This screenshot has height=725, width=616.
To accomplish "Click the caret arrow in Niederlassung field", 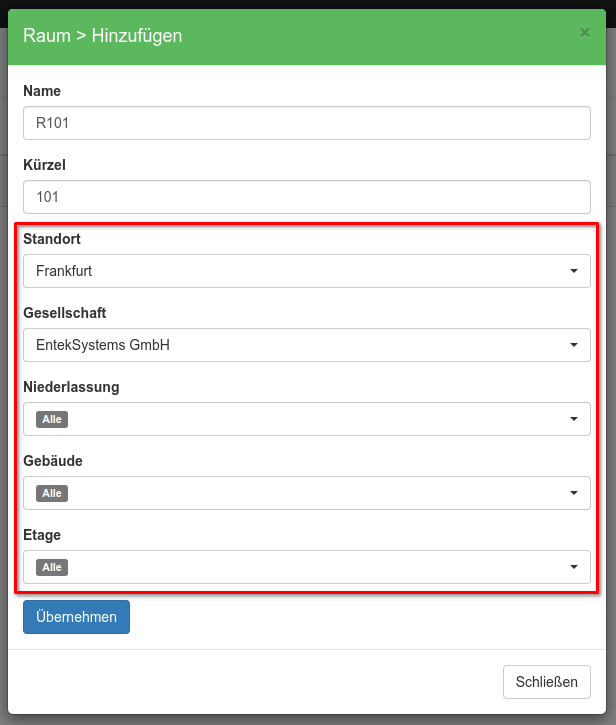I will [x=574, y=419].
